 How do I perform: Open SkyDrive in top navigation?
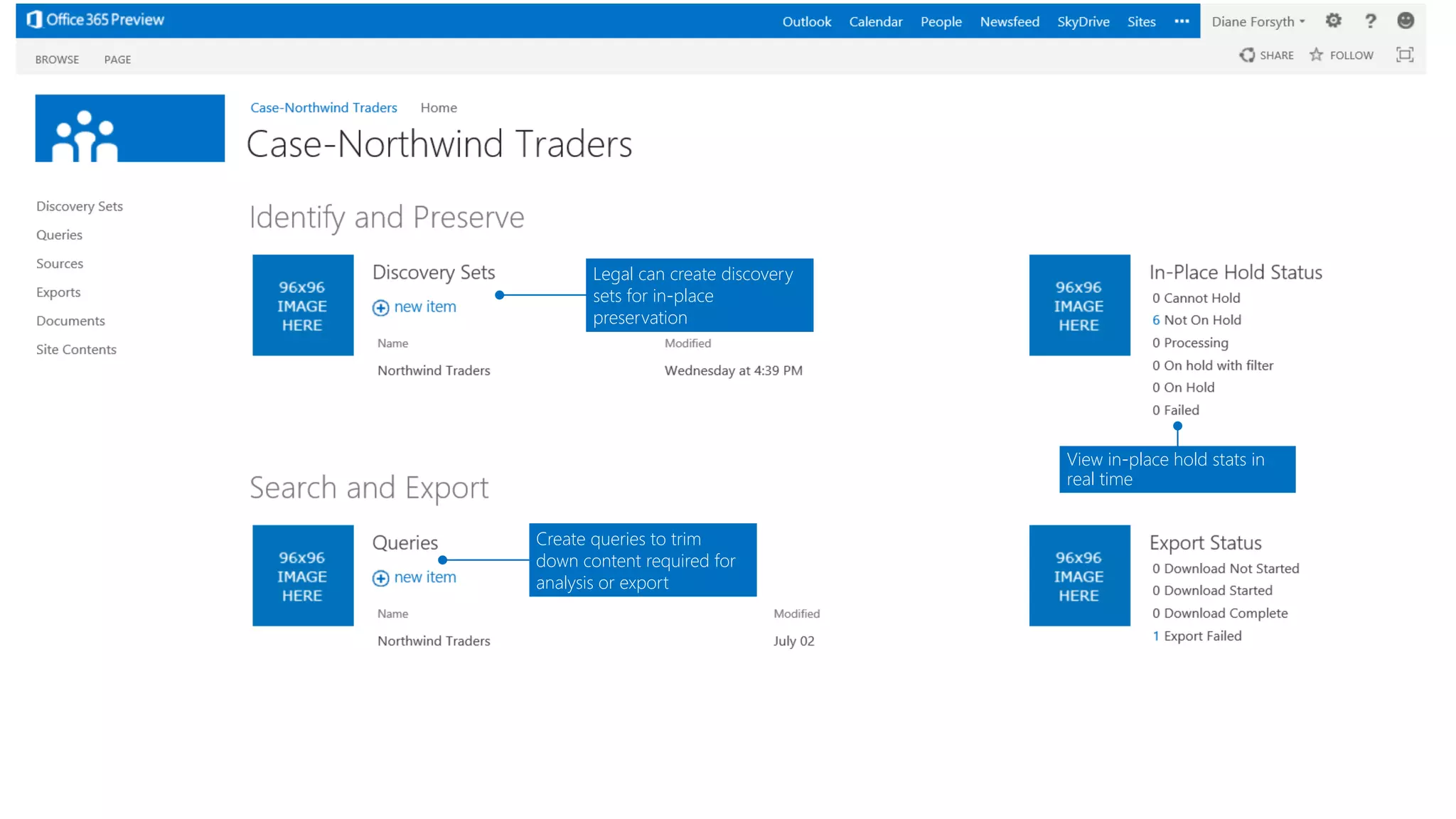[1083, 21]
